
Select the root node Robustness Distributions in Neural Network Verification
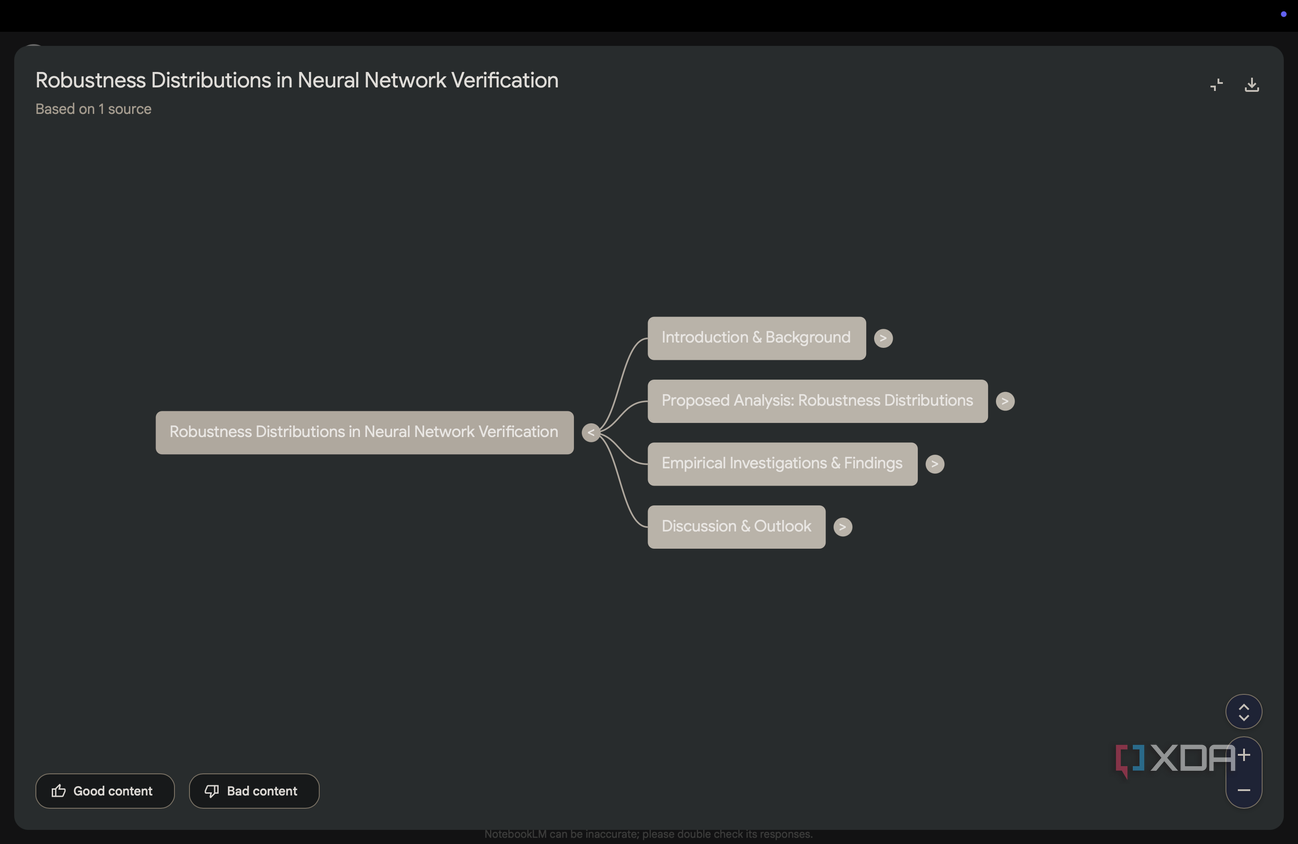(x=365, y=433)
